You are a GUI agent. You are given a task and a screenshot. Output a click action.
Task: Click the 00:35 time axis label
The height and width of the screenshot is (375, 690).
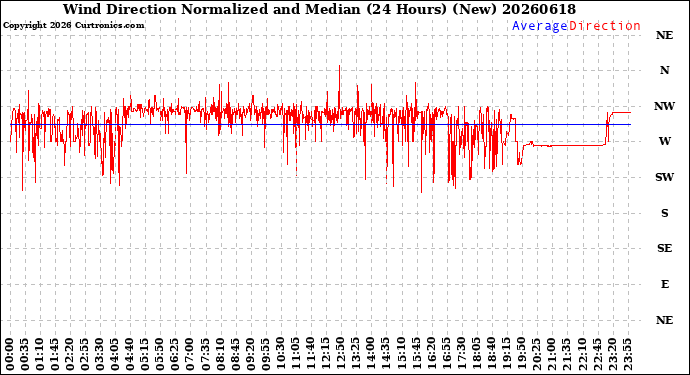tap(25, 355)
